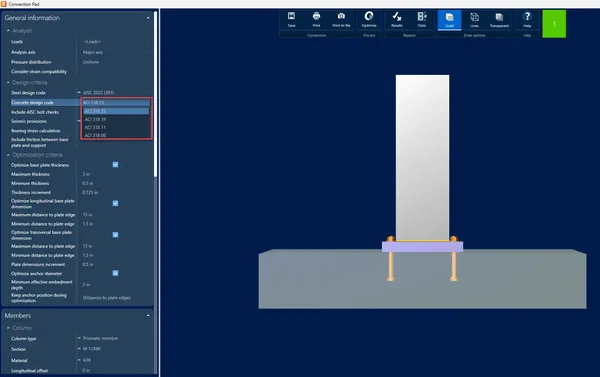600x377 pixels.
Task: Click the Material A36 value
Action: click(87, 360)
